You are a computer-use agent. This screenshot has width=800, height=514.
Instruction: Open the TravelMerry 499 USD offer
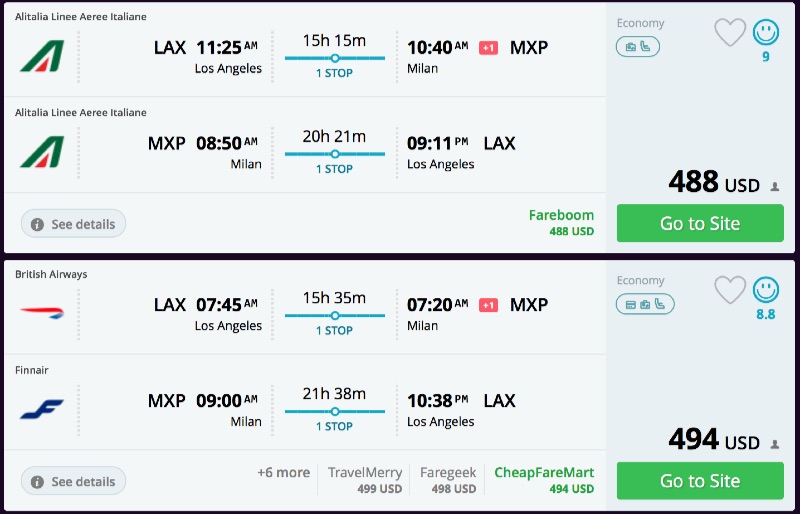click(365, 480)
